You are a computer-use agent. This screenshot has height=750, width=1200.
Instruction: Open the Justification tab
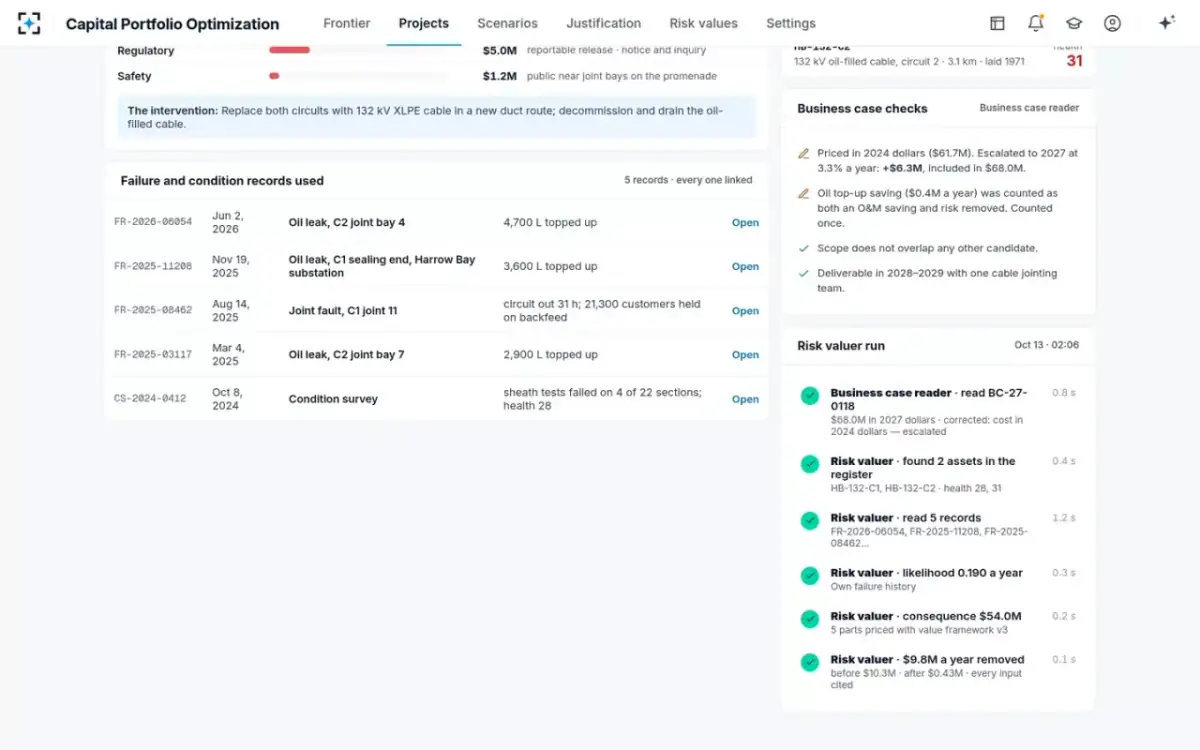click(604, 23)
